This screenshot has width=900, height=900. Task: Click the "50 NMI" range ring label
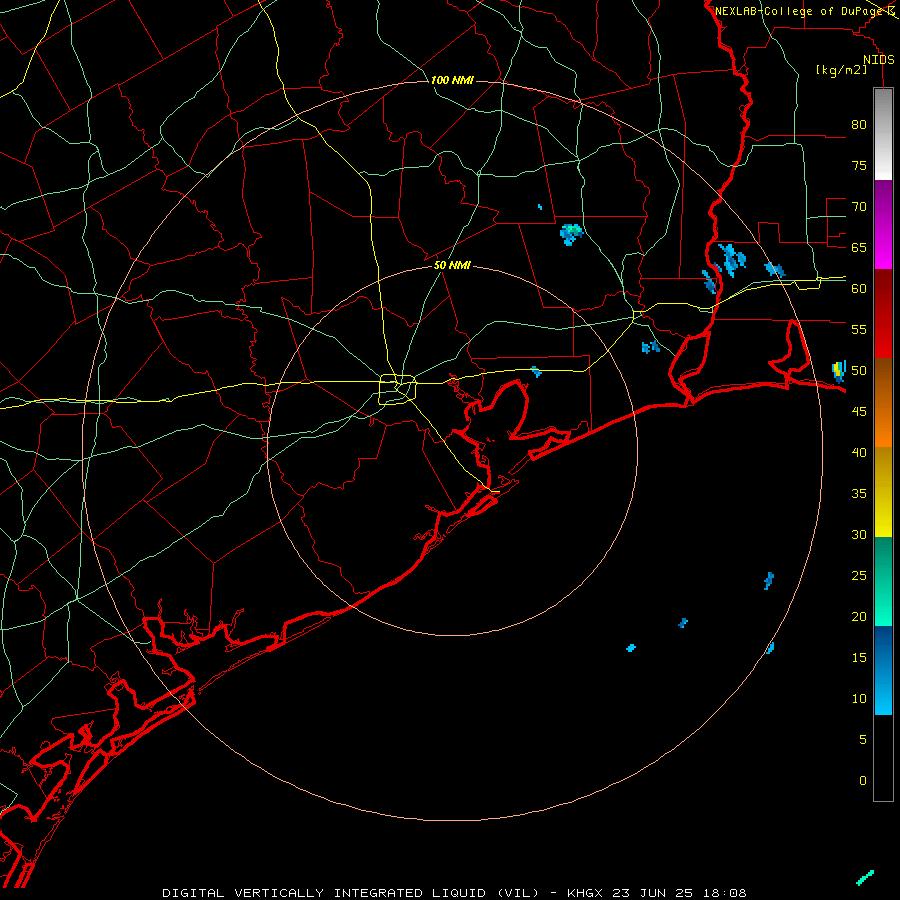[452, 265]
